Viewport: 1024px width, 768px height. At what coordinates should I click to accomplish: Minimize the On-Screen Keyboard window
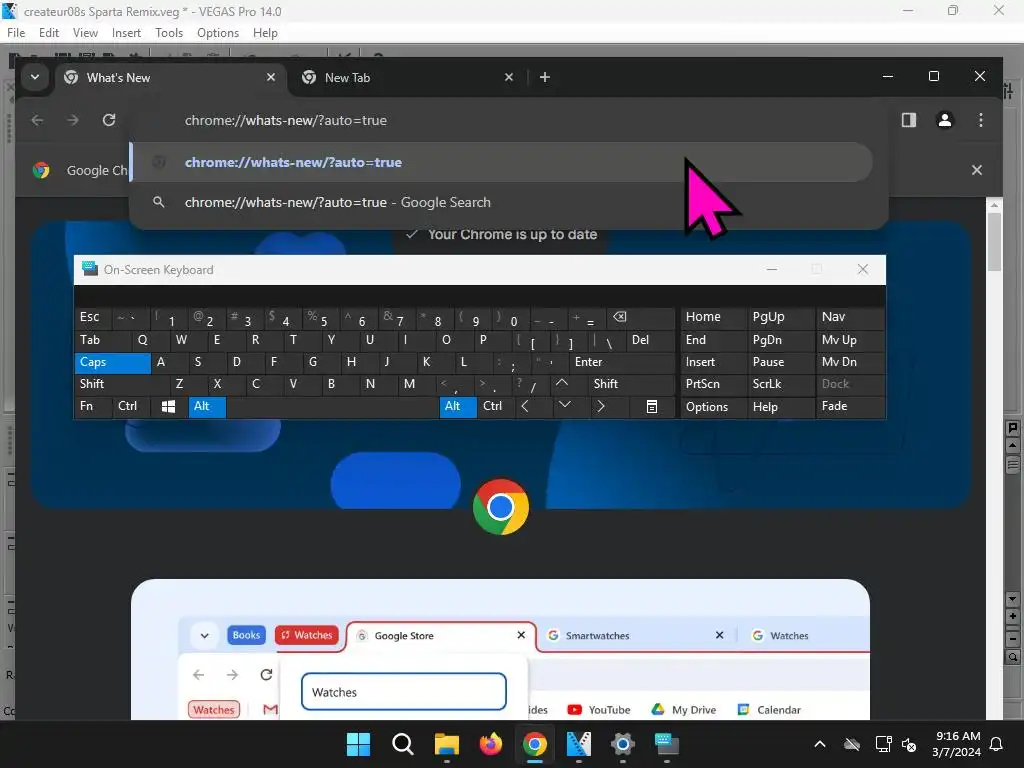771,270
